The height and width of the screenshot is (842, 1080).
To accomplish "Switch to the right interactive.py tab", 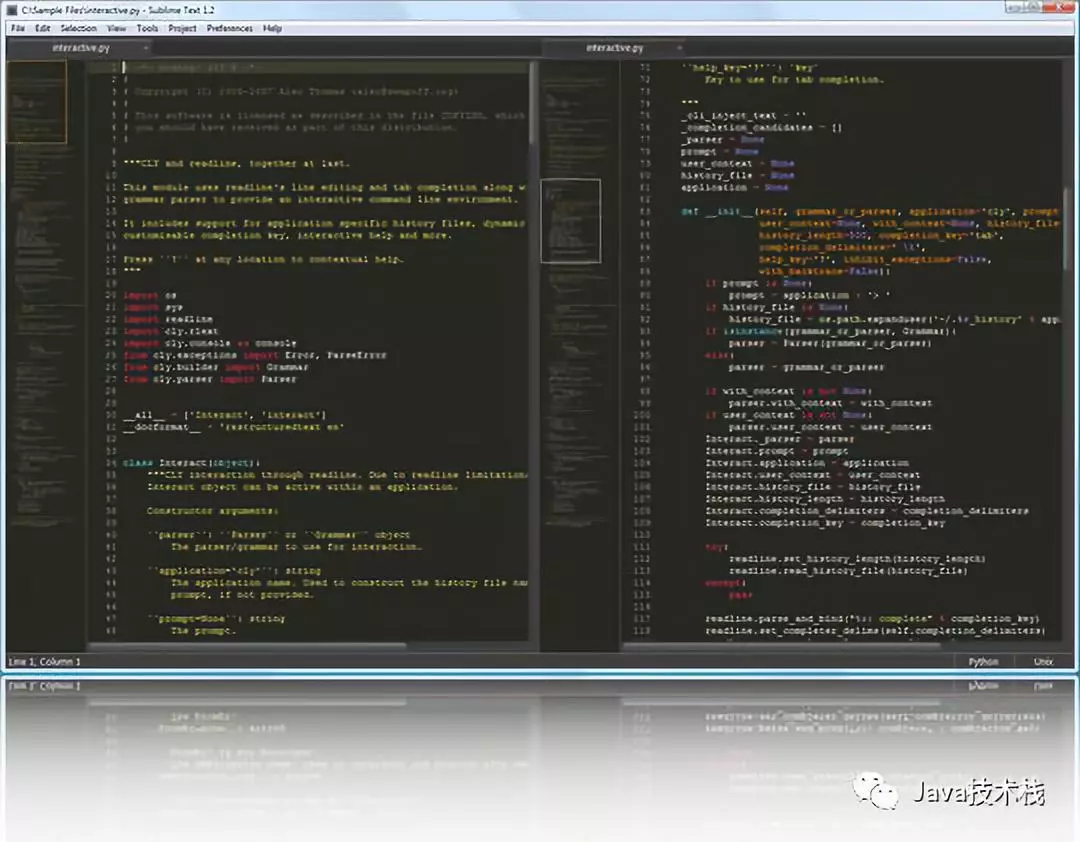I will point(614,47).
